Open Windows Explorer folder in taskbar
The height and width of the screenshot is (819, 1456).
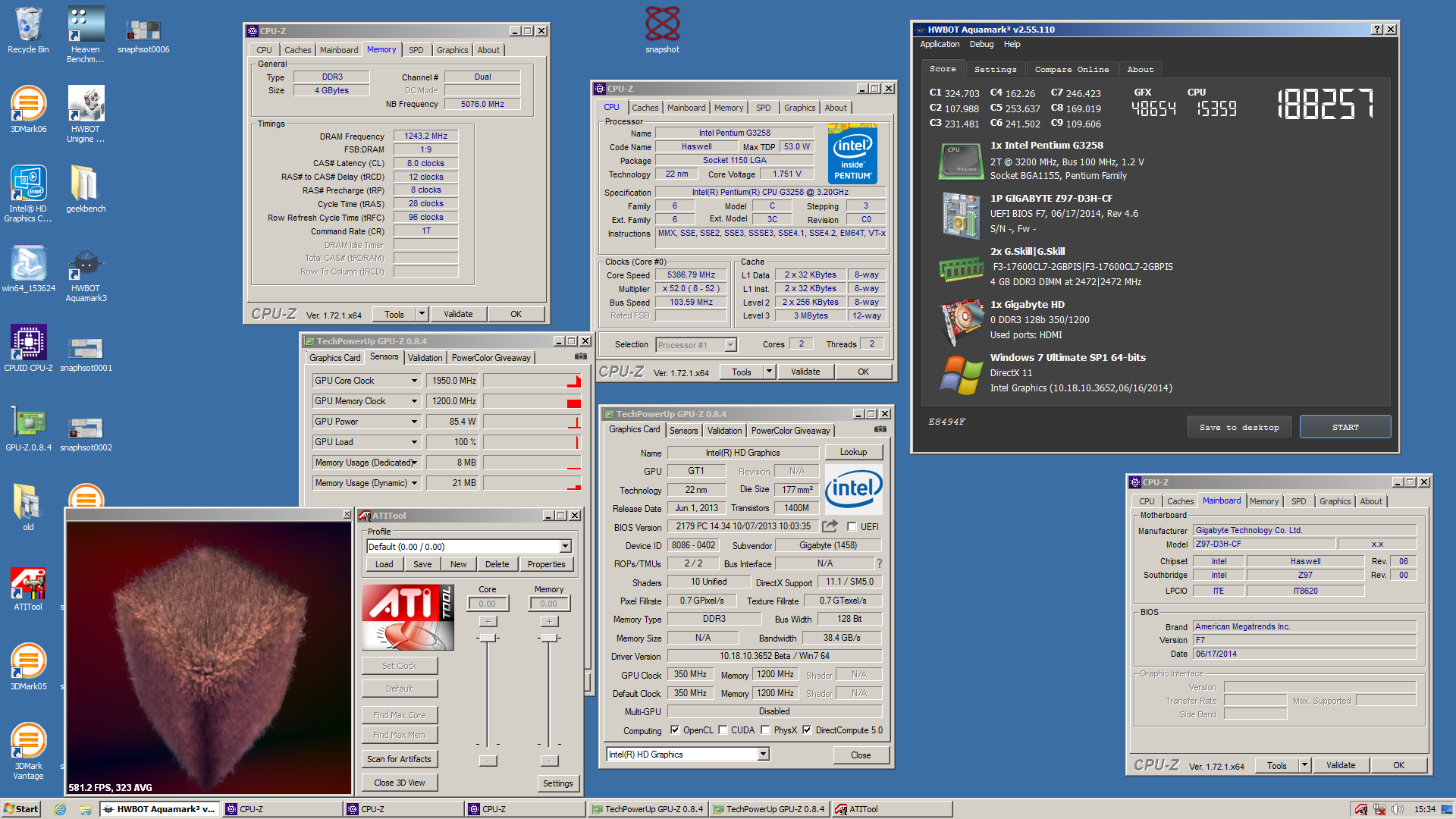[x=86, y=809]
